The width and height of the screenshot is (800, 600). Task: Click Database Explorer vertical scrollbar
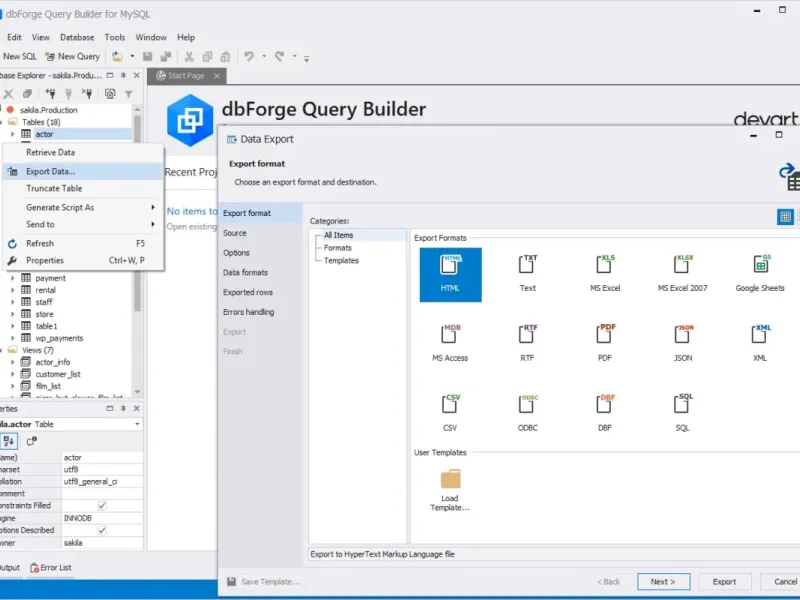(x=137, y=250)
